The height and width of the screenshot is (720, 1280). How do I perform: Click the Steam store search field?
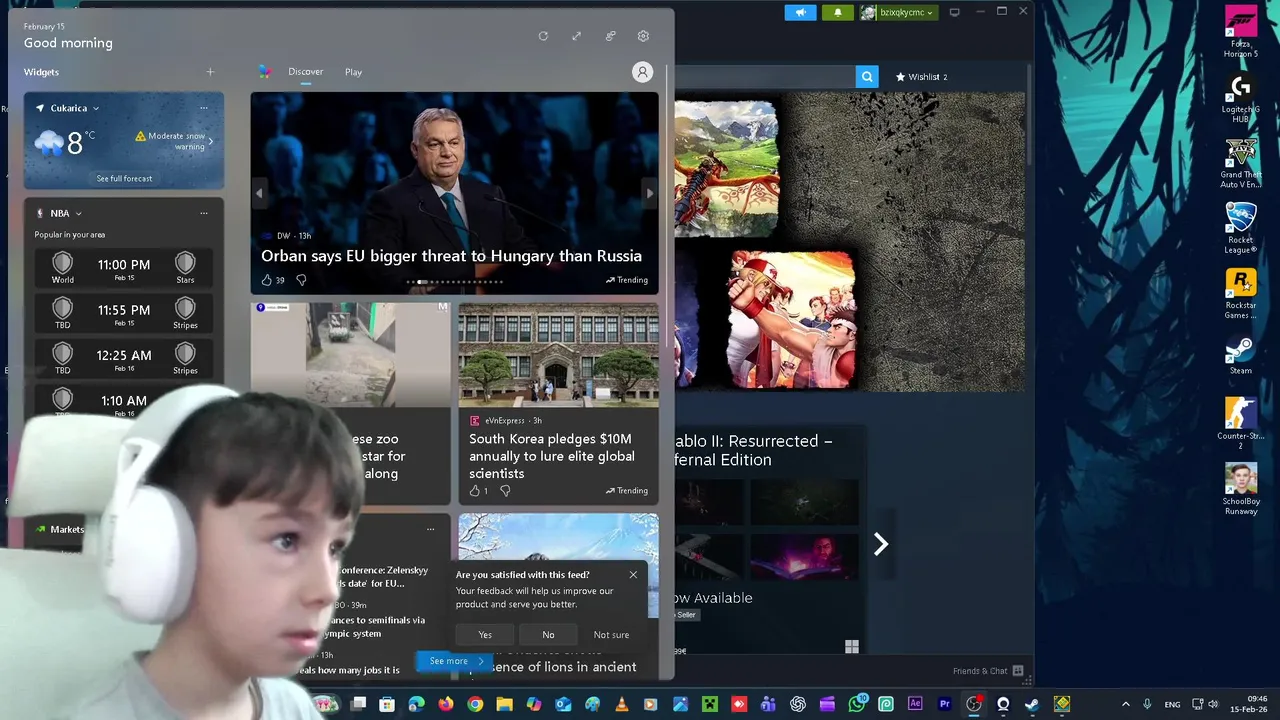coord(765,77)
